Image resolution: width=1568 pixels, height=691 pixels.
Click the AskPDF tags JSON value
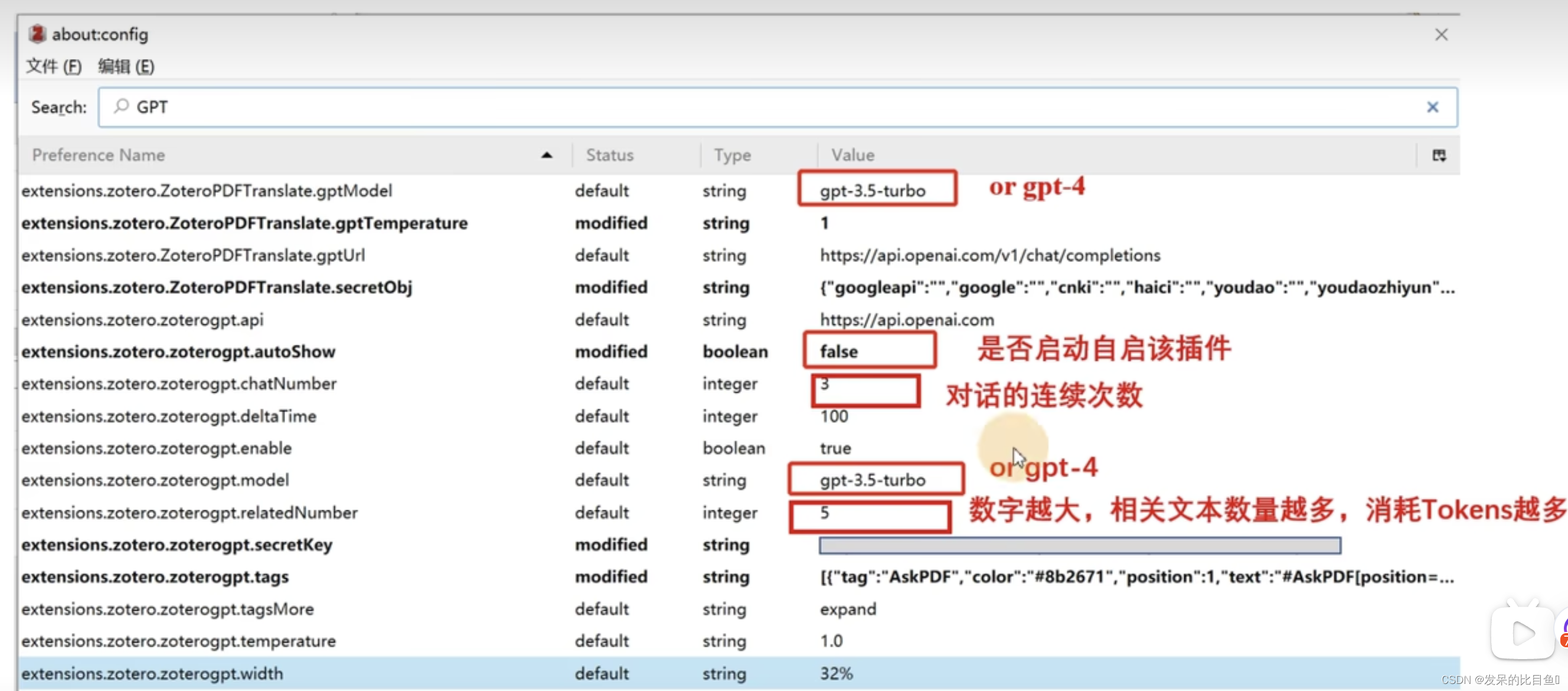point(1136,576)
